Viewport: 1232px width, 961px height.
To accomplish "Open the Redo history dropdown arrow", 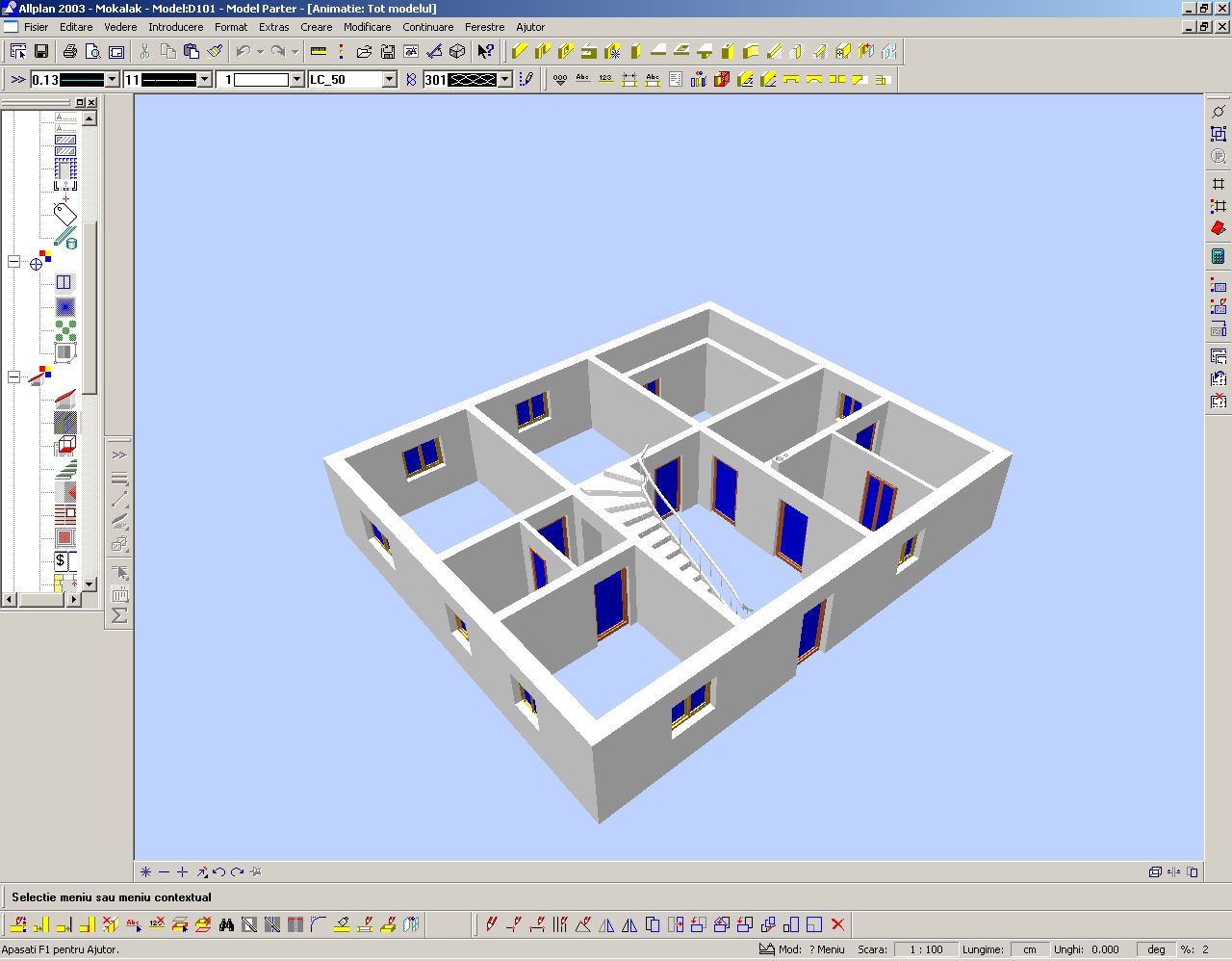I will pyautogui.click(x=295, y=51).
